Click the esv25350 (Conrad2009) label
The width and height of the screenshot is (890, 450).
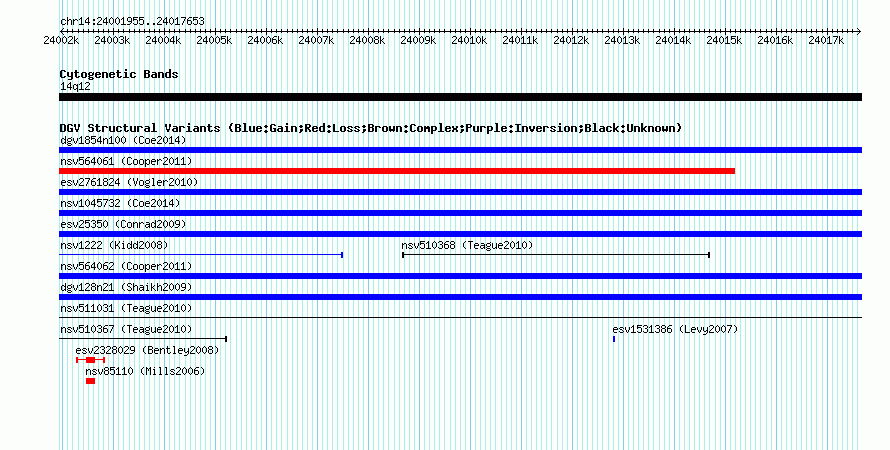point(123,224)
